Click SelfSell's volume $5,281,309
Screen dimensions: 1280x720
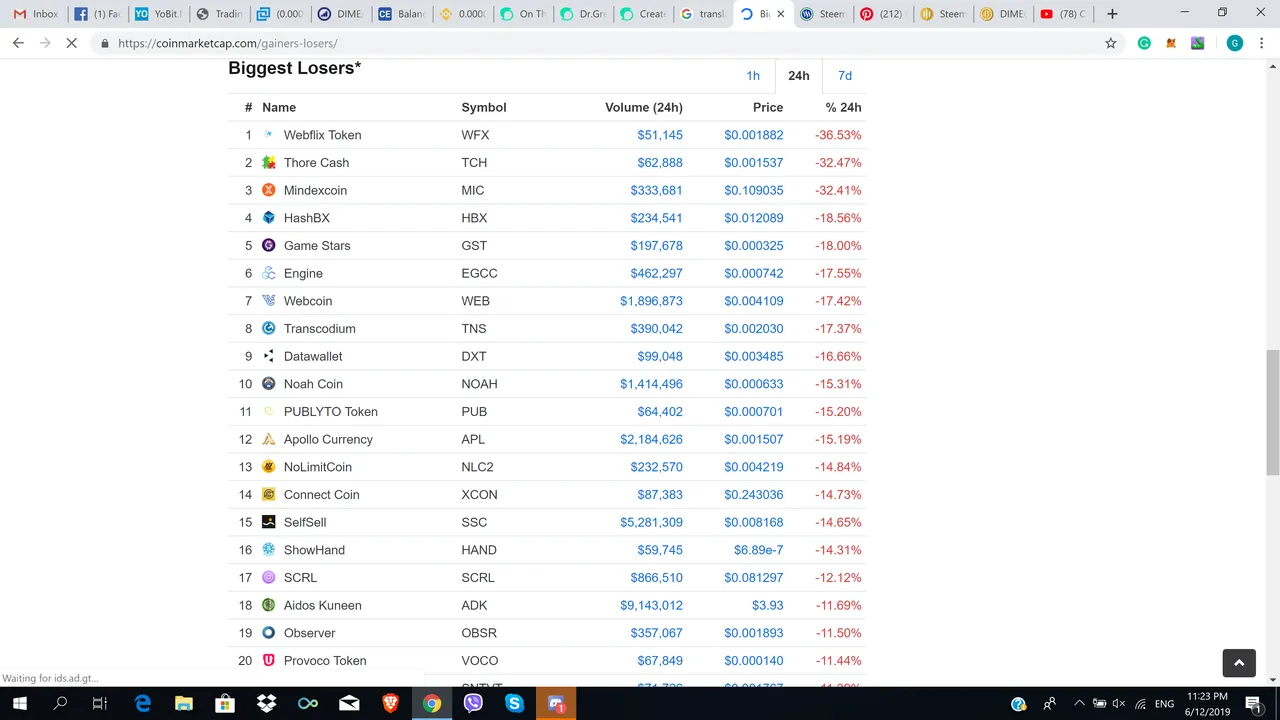pos(651,522)
